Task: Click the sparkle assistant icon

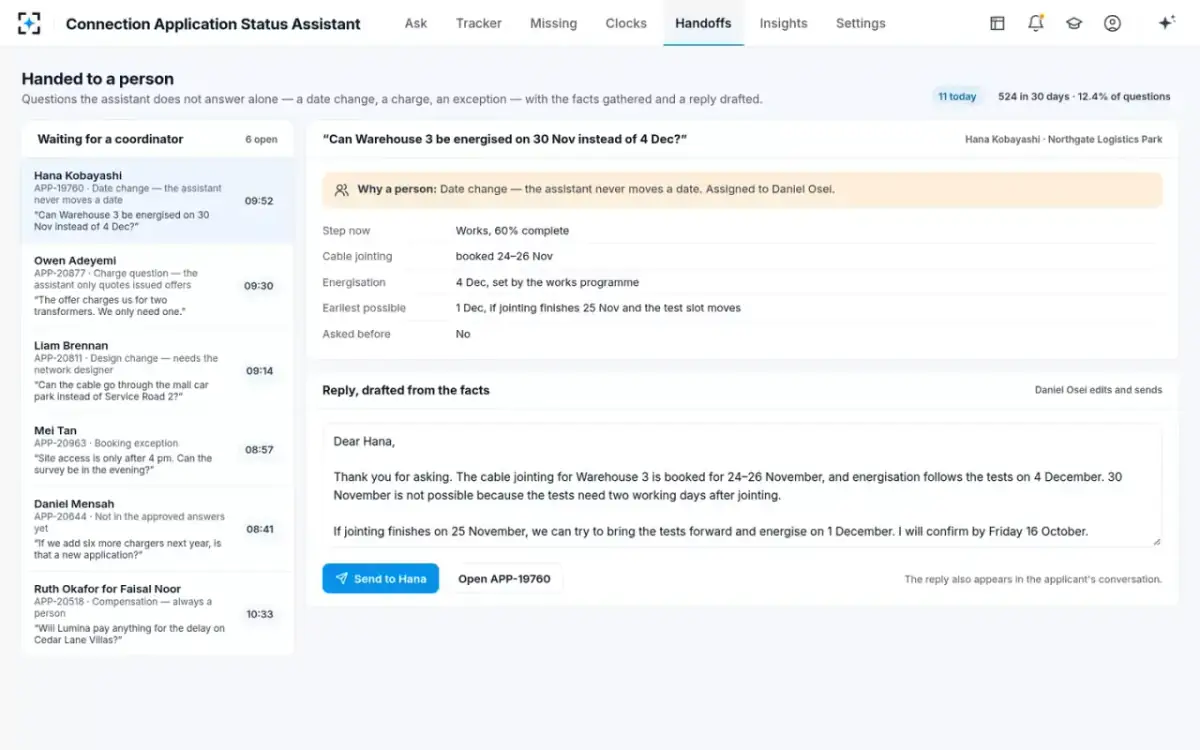Action: click(1166, 23)
